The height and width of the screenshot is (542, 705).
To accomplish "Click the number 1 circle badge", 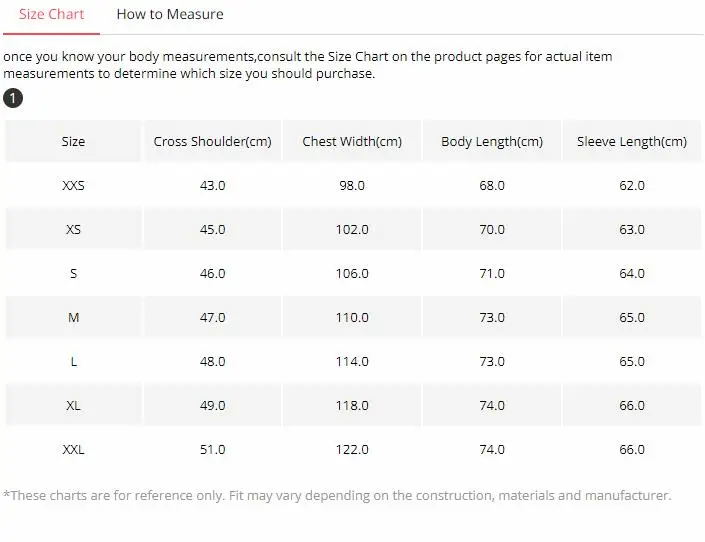I will click(13, 98).
